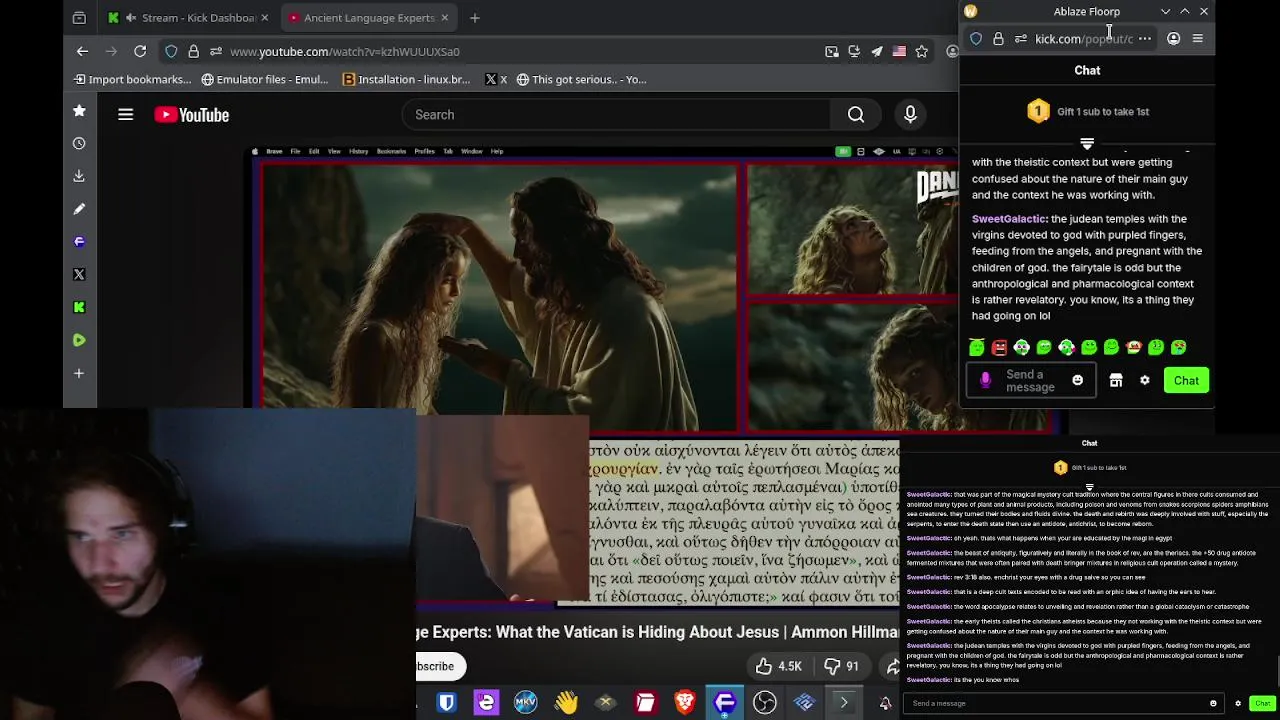Open the Kick popout window's more options ellipsis
1280x720 pixels.
click(1145, 39)
